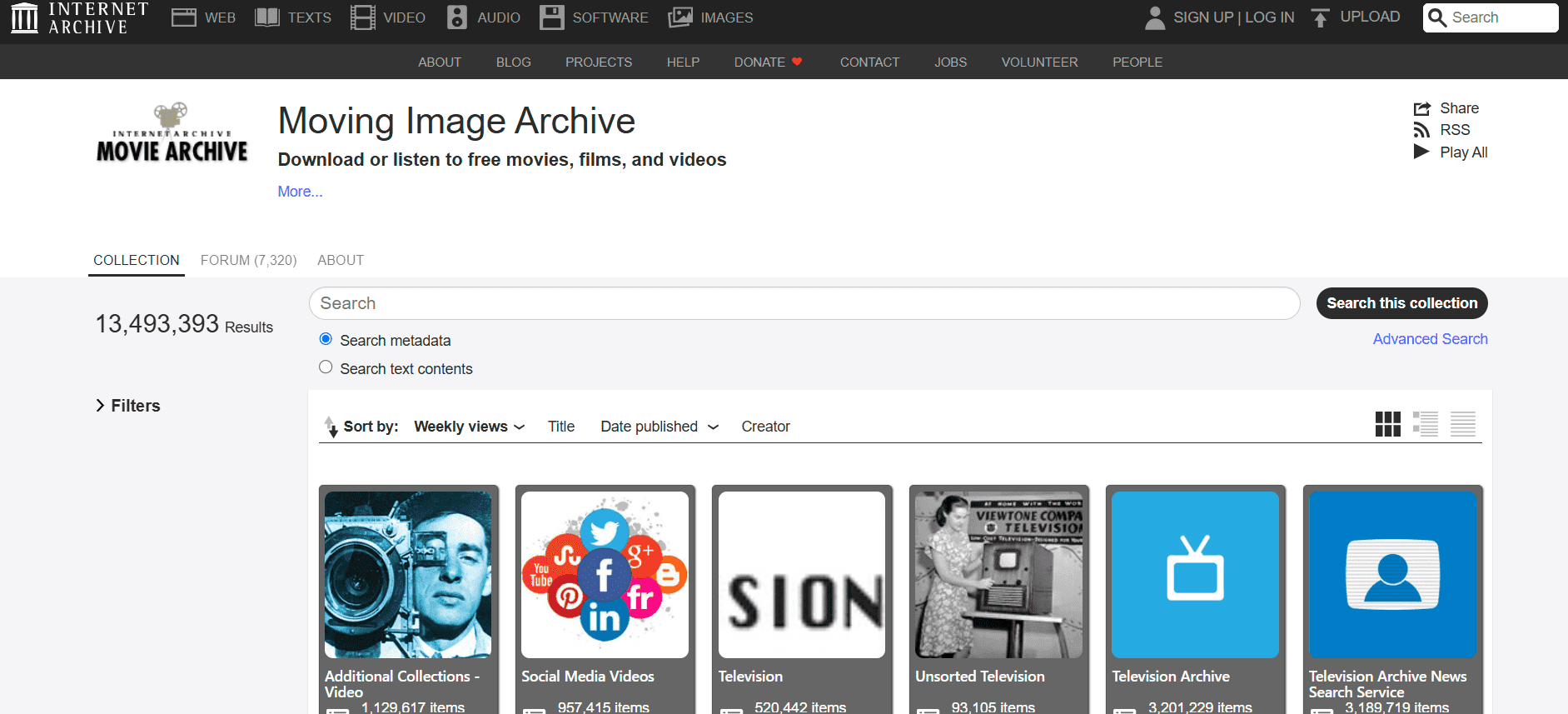Image resolution: width=1568 pixels, height=714 pixels.
Task: Toggle sort direction arrows icon
Action: point(331,427)
